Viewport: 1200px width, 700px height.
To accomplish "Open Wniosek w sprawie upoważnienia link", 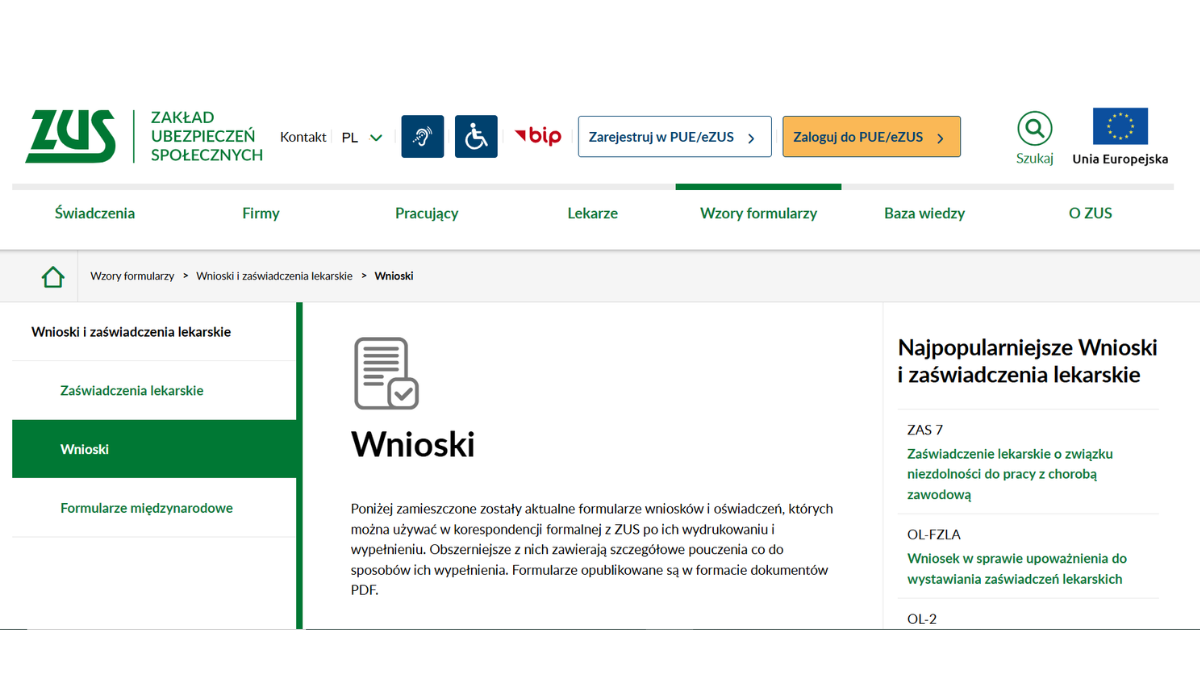I will point(1017,569).
